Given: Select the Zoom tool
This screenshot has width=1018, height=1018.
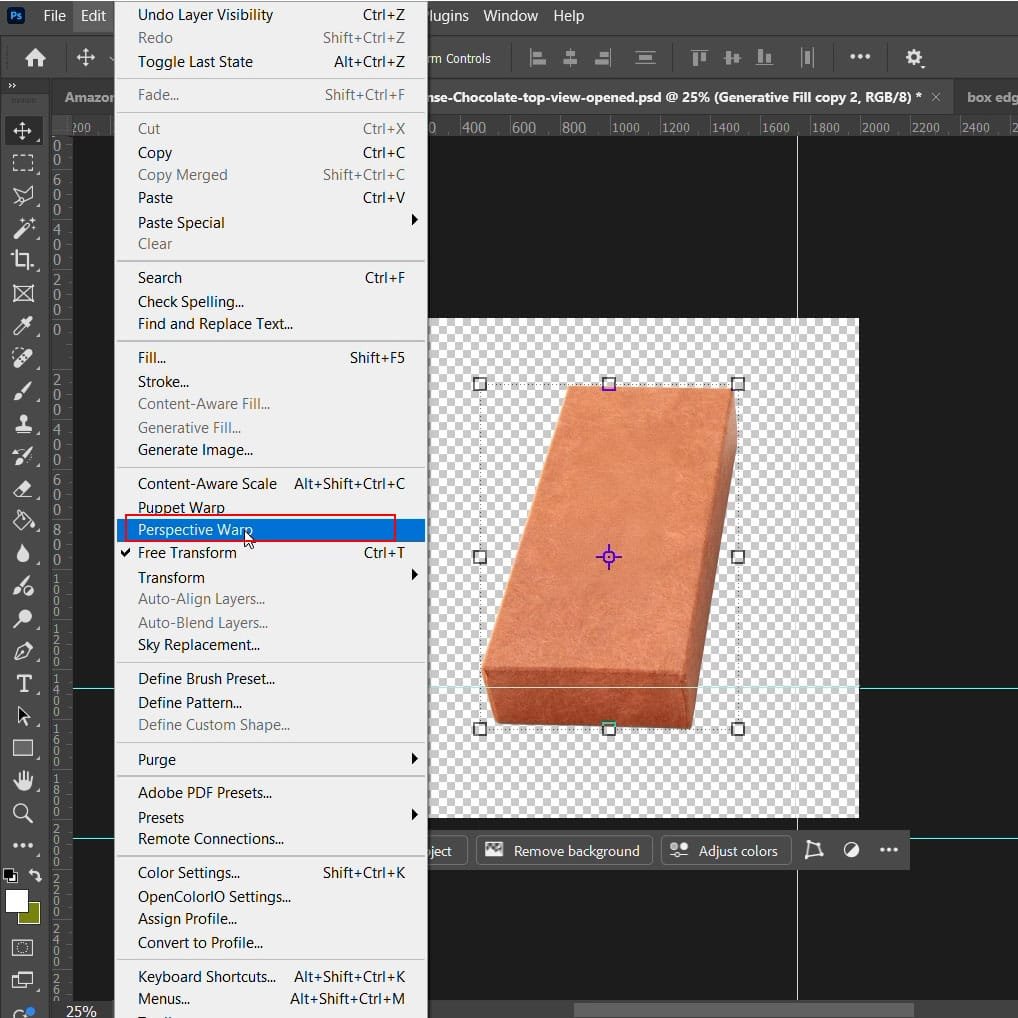Looking at the screenshot, I should 23,813.
